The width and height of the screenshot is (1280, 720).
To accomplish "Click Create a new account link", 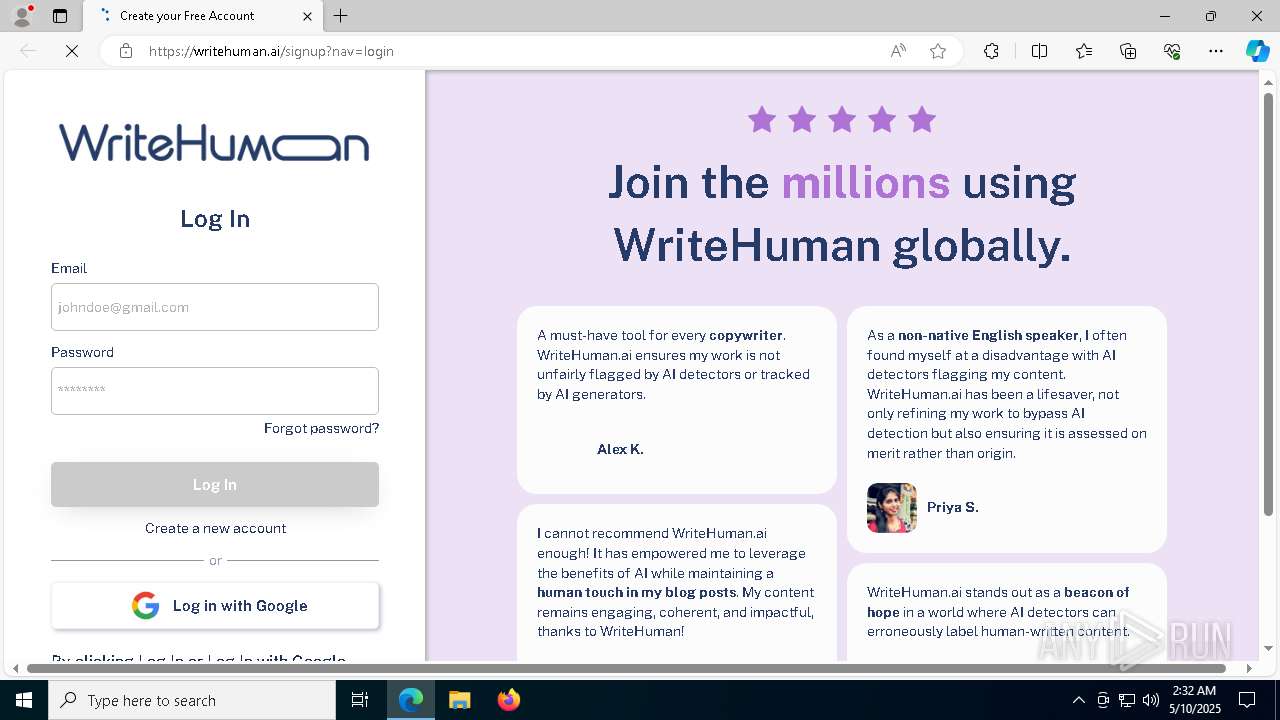I will click(215, 528).
